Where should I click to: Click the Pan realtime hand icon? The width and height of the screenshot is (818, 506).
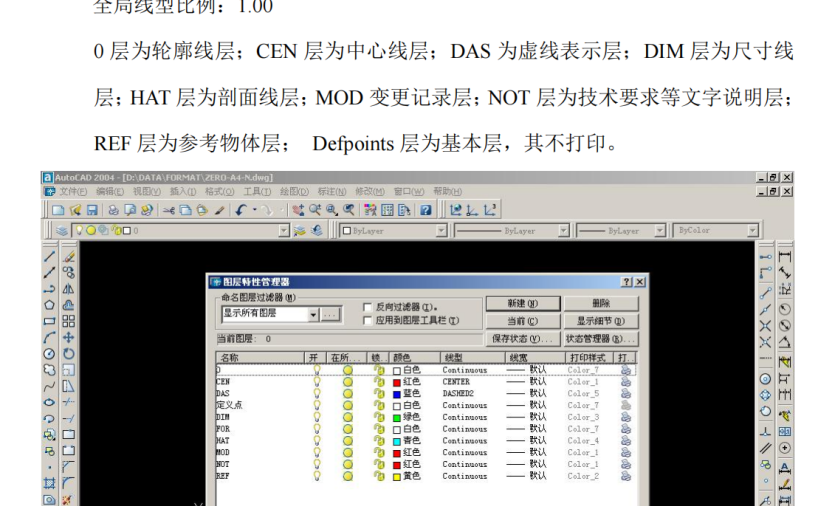tap(298, 210)
